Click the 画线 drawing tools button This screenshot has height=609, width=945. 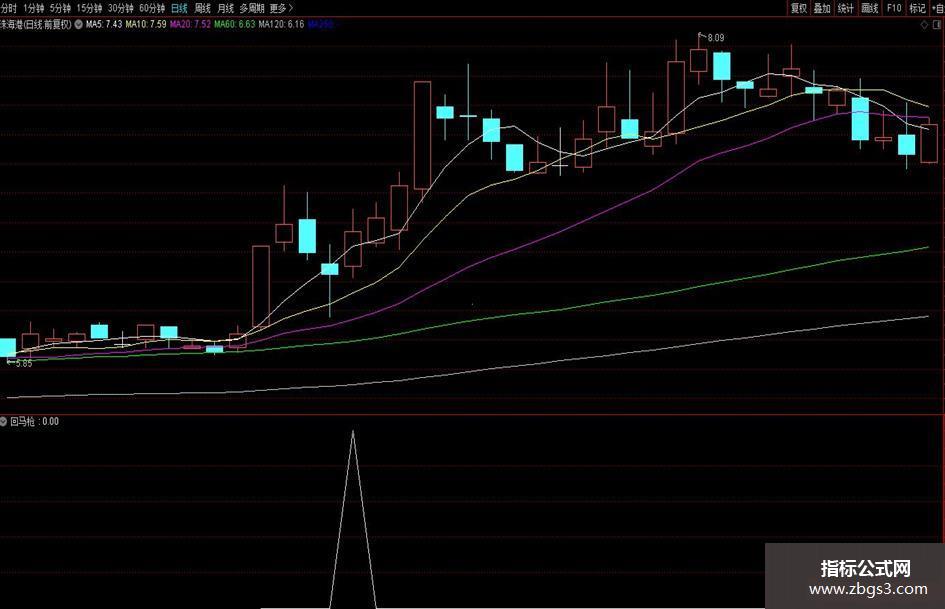point(870,8)
